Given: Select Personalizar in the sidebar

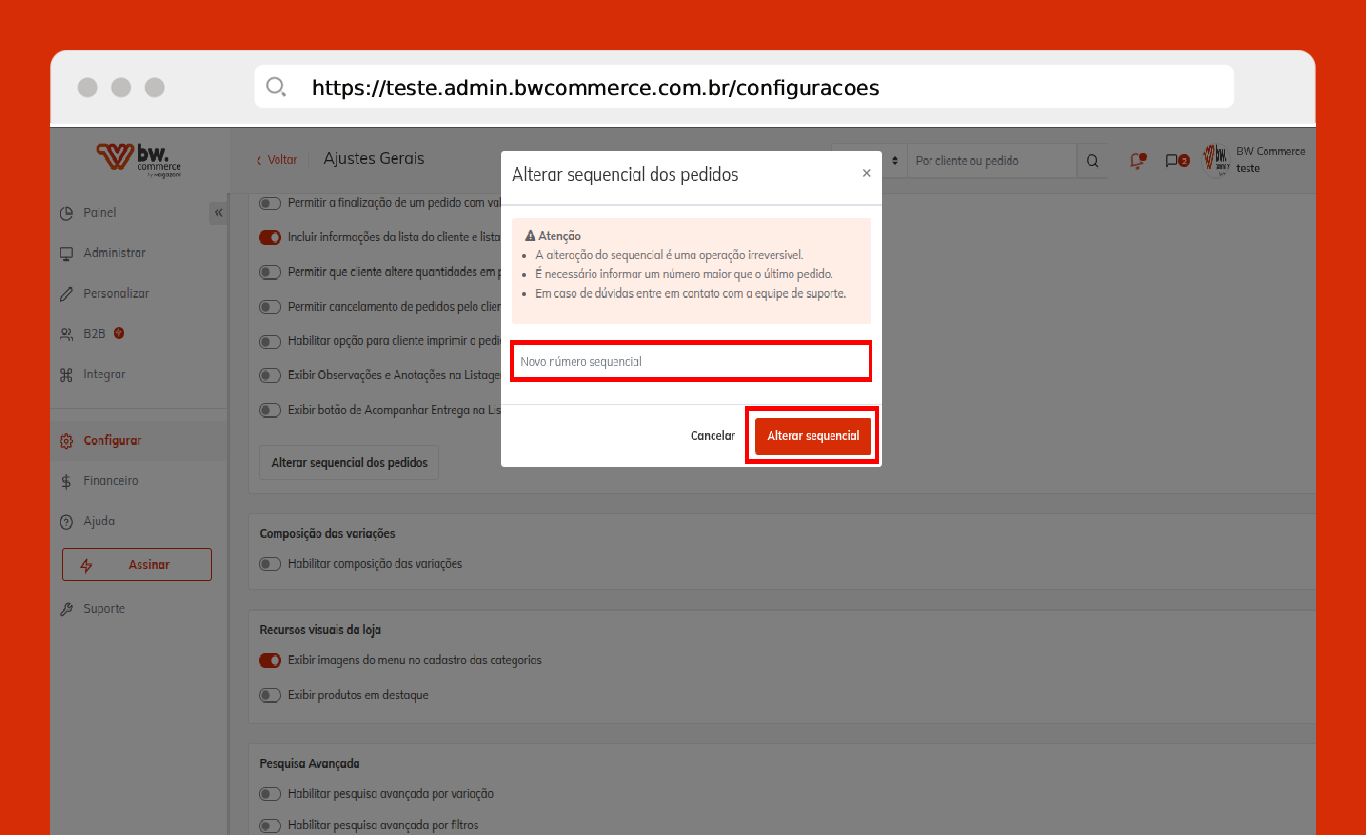Looking at the screenshot, I should 116,294.
